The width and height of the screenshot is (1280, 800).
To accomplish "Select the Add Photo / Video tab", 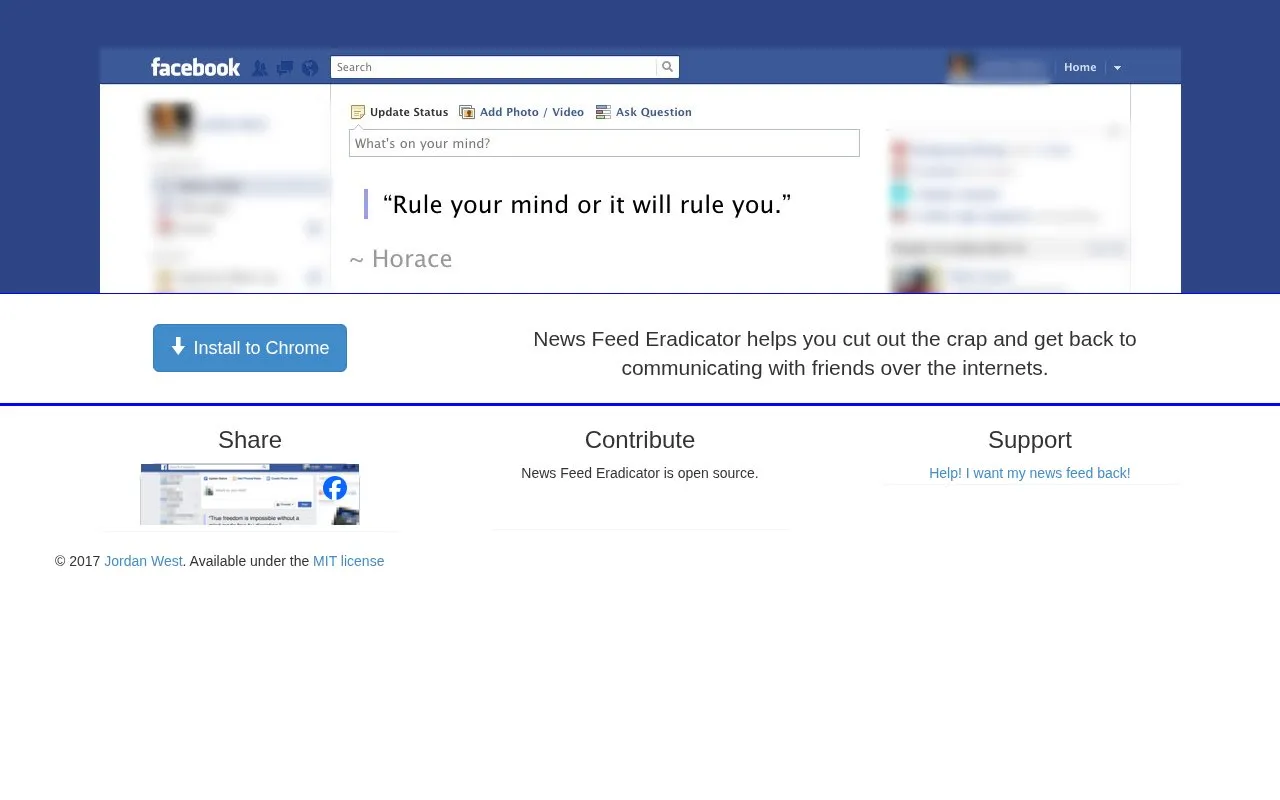I will 522,112.
